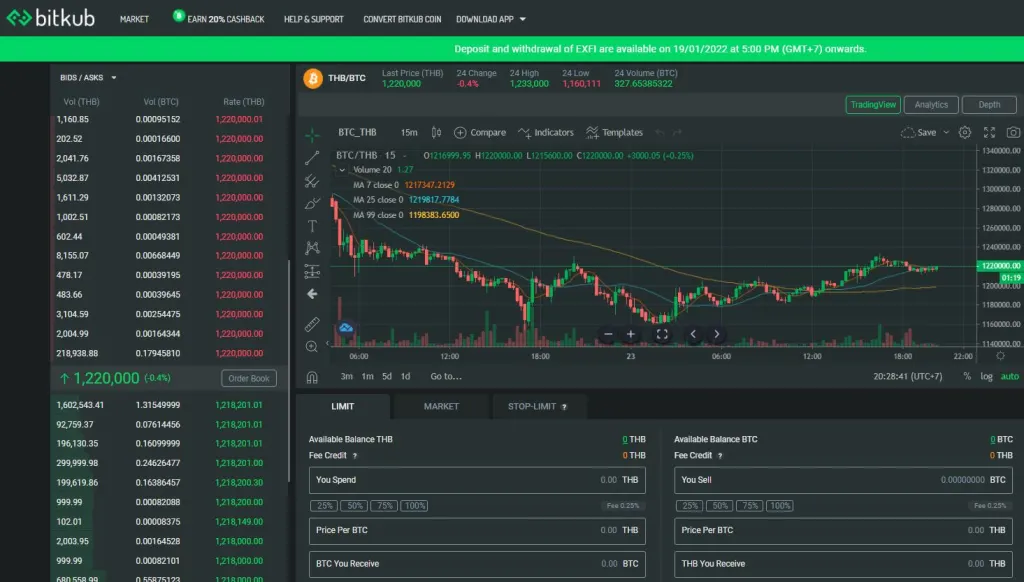Expand the Download App dropdown
This screenshot has width=1024, height=582.
[x=522, y=20]
